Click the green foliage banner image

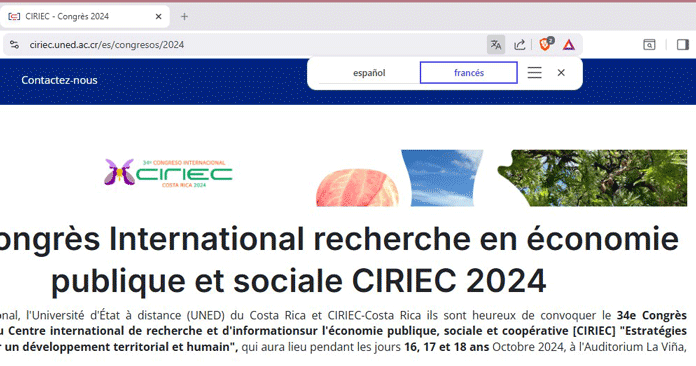click(x=593, y=178)
